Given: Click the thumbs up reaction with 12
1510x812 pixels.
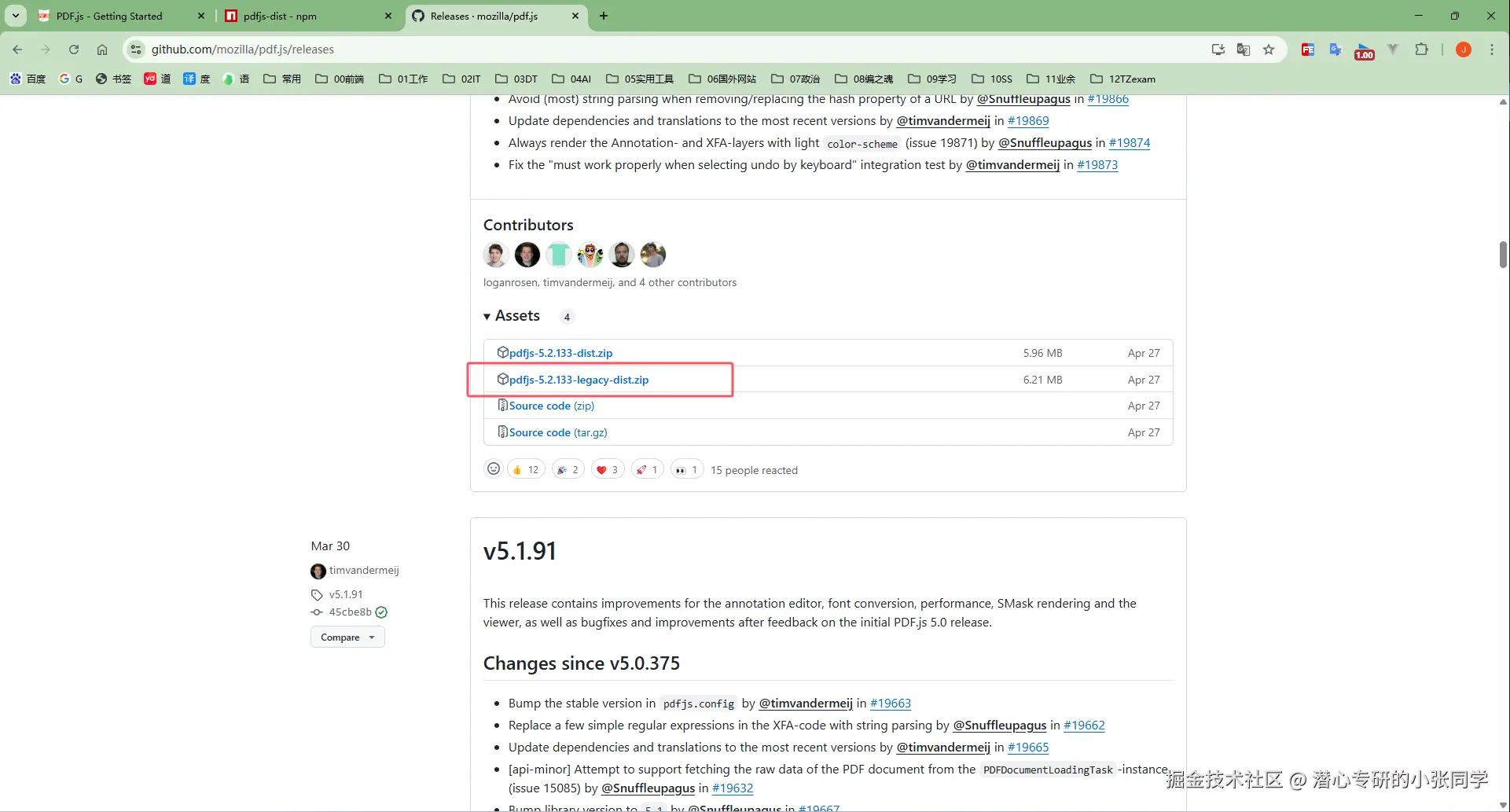Looking at the screenshot, I should [526, 469].
